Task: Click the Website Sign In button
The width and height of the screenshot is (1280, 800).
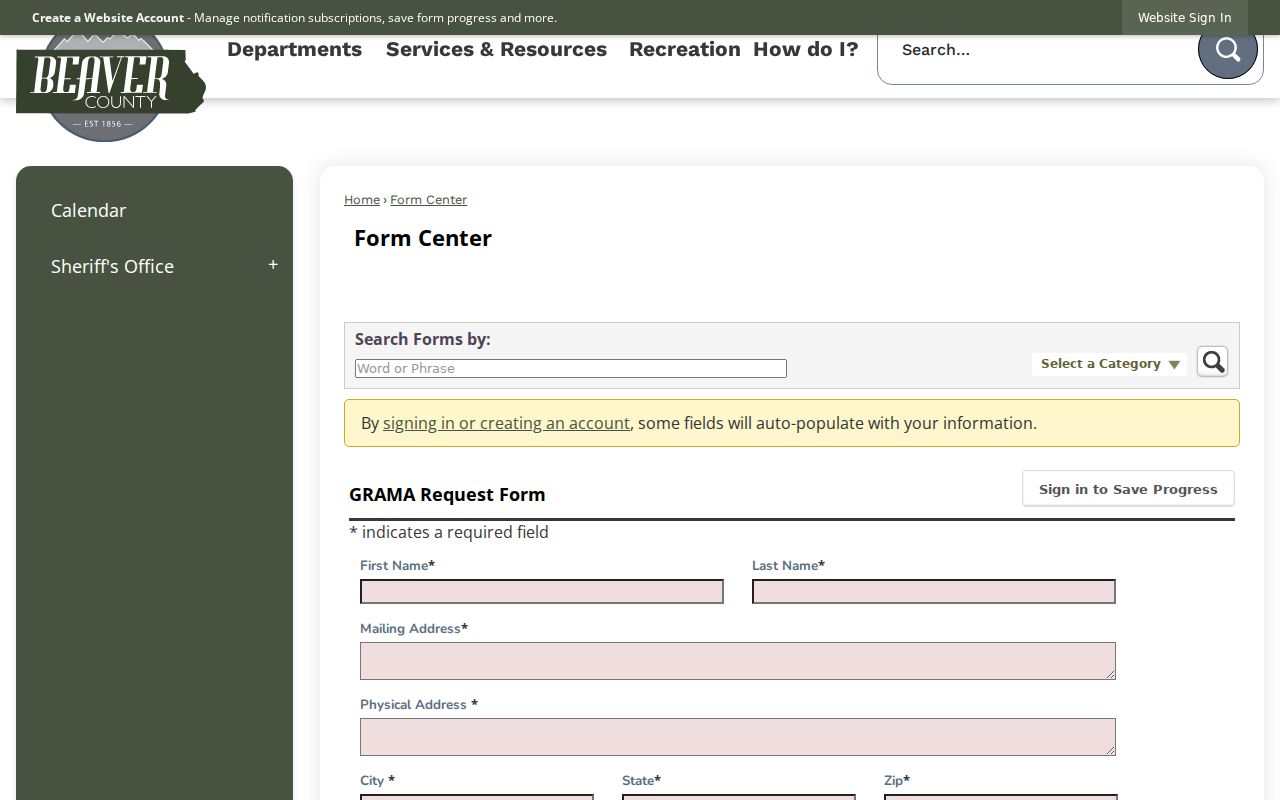Action: point(1184,17)
